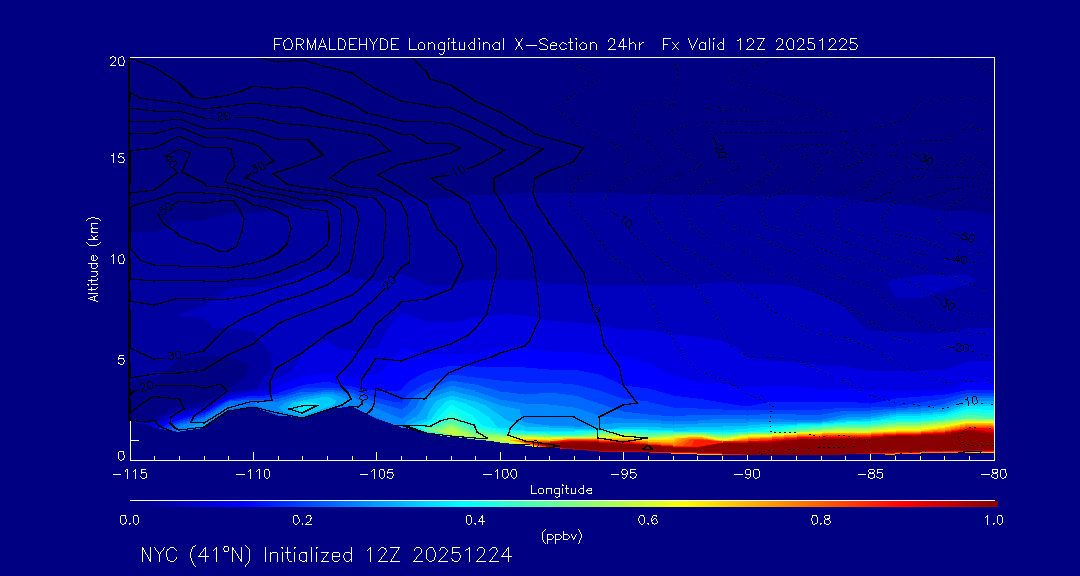Click the longitude tick label "-80"
Viewport: 1080px width, 576px height.
point(994,475)
